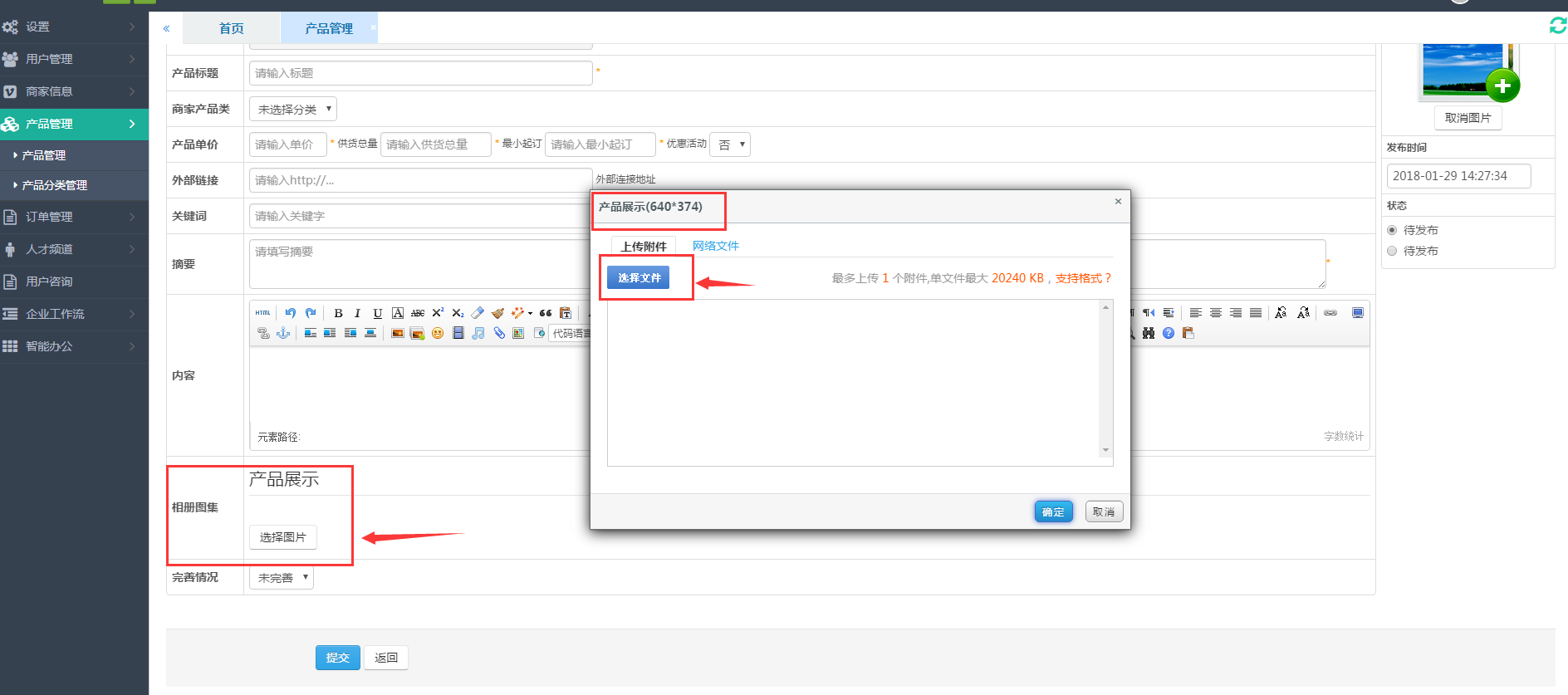Switch to the 首页 tab
1568x695 pixels.
(x=232, y=28)
